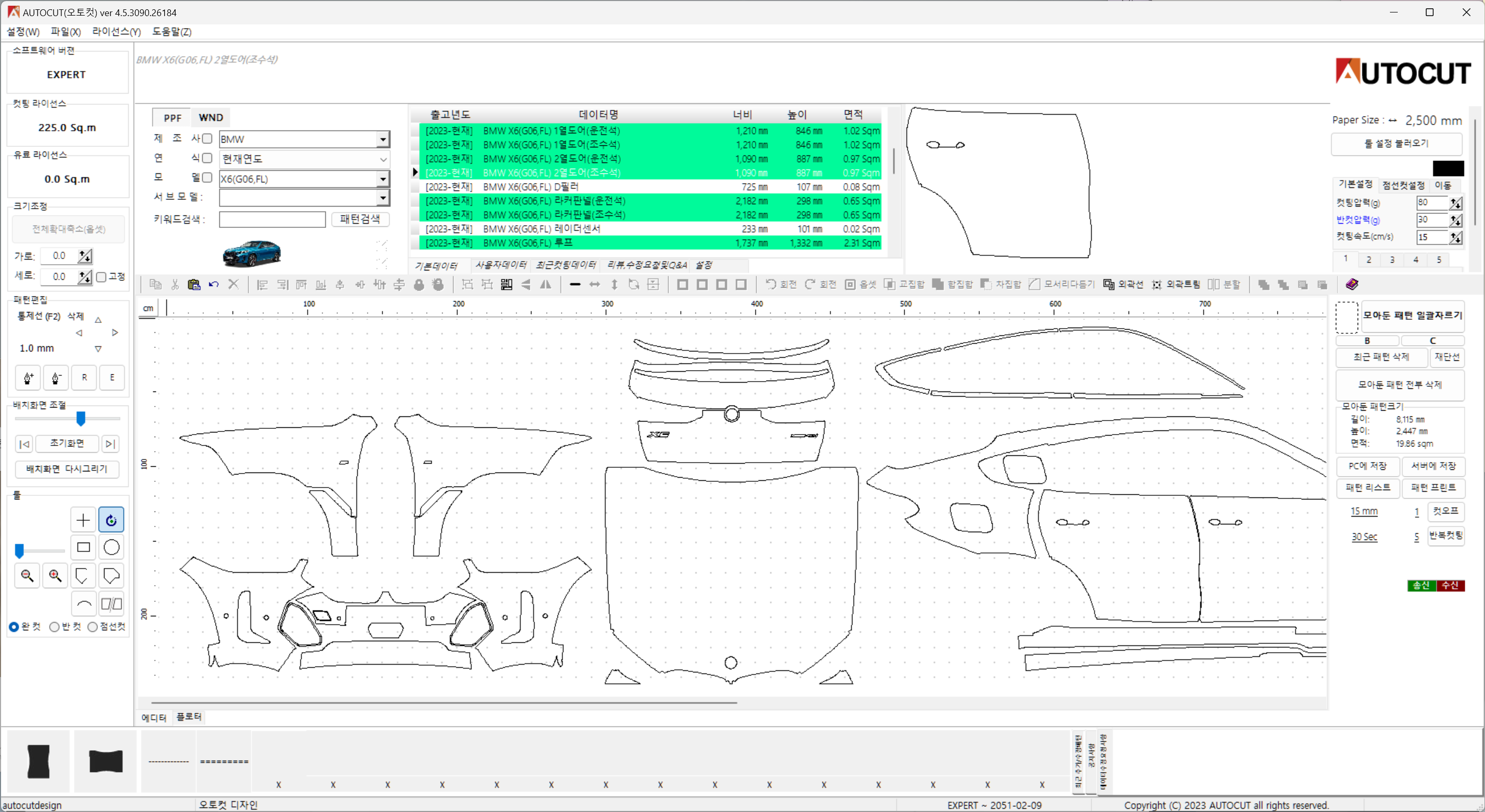Click the Align Left icon
Screen dimensions: 1485x812
click(x=262, y=284)
